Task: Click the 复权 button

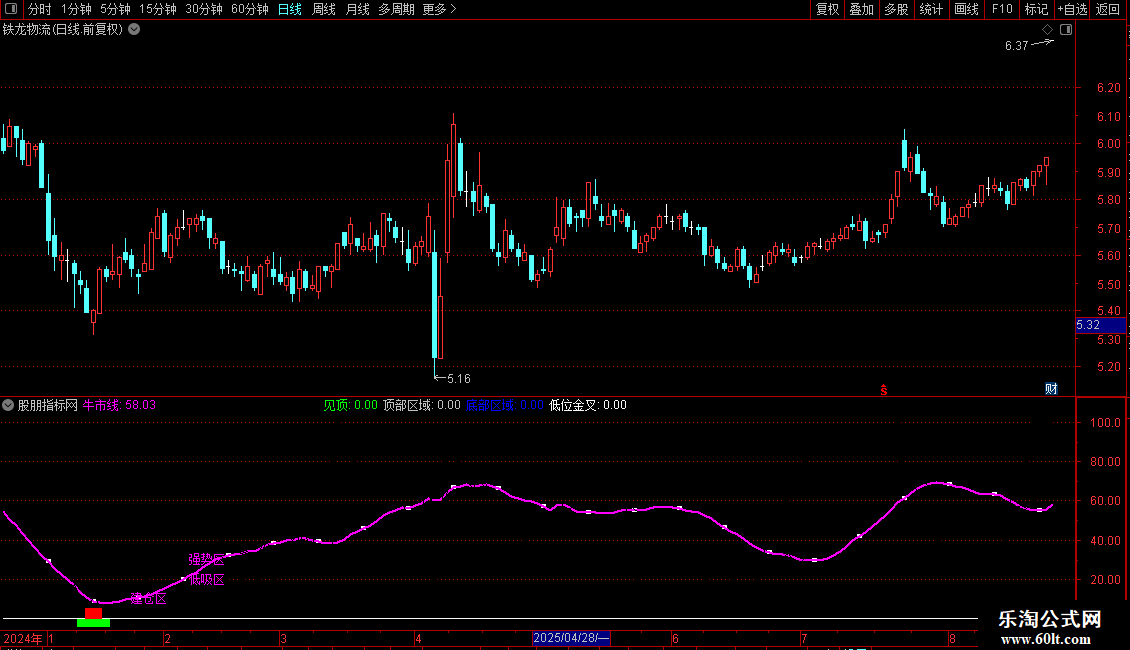Action: point(827,9)
